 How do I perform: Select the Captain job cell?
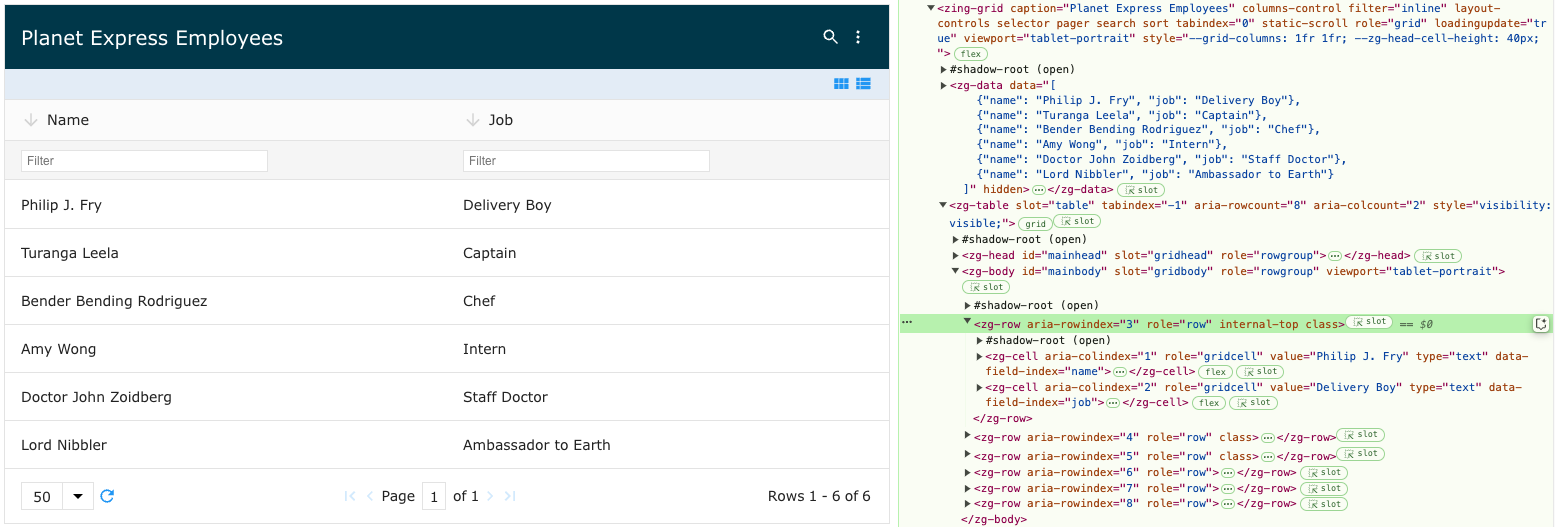(x=668, y=253)
